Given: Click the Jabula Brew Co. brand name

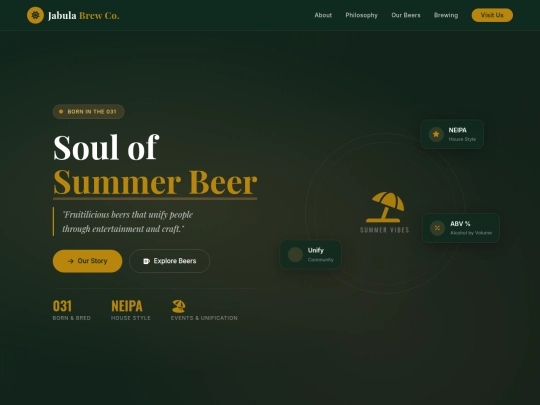Looking at the screenshot, I should pos(84,15).
